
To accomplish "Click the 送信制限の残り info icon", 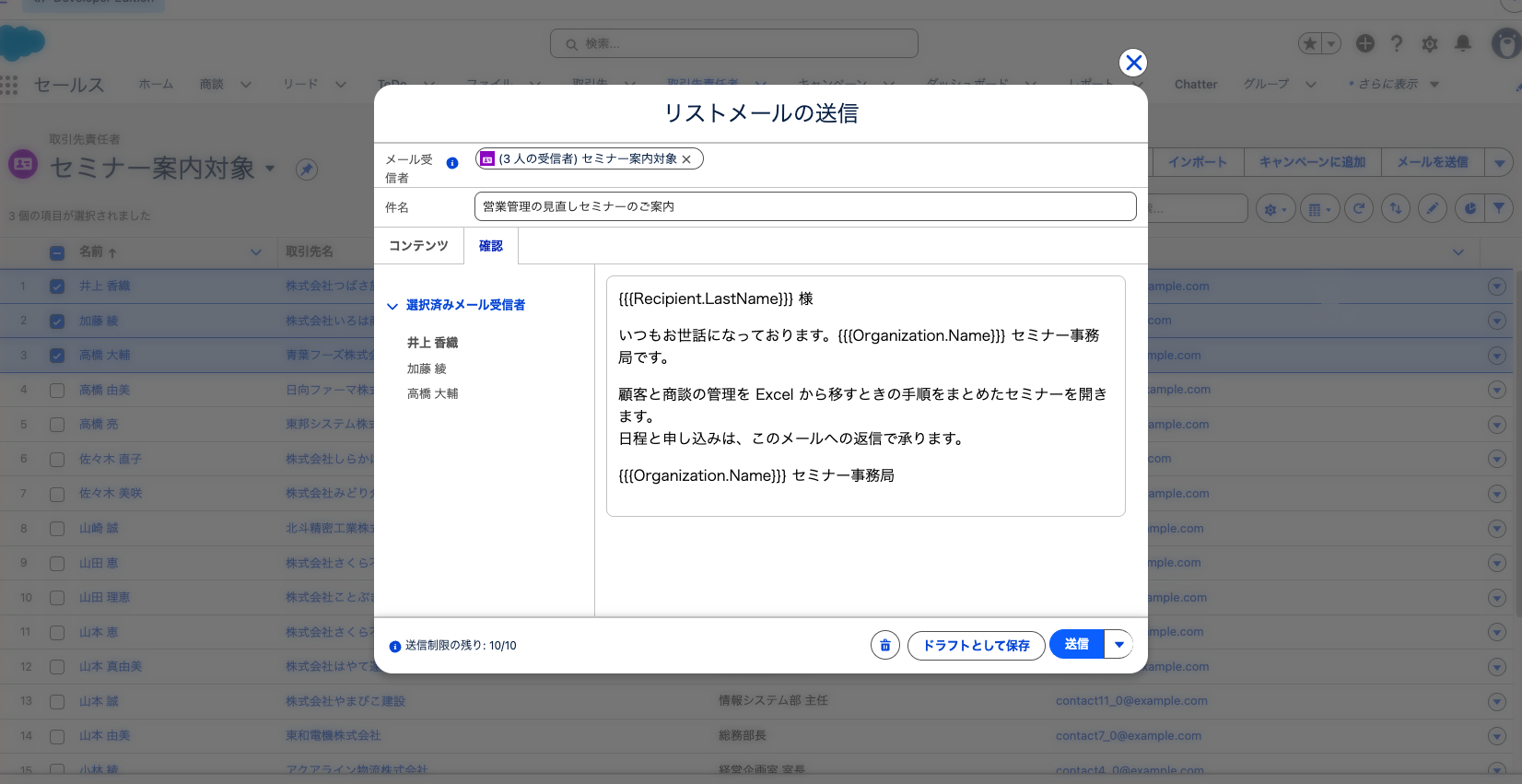I will point(395,647).
